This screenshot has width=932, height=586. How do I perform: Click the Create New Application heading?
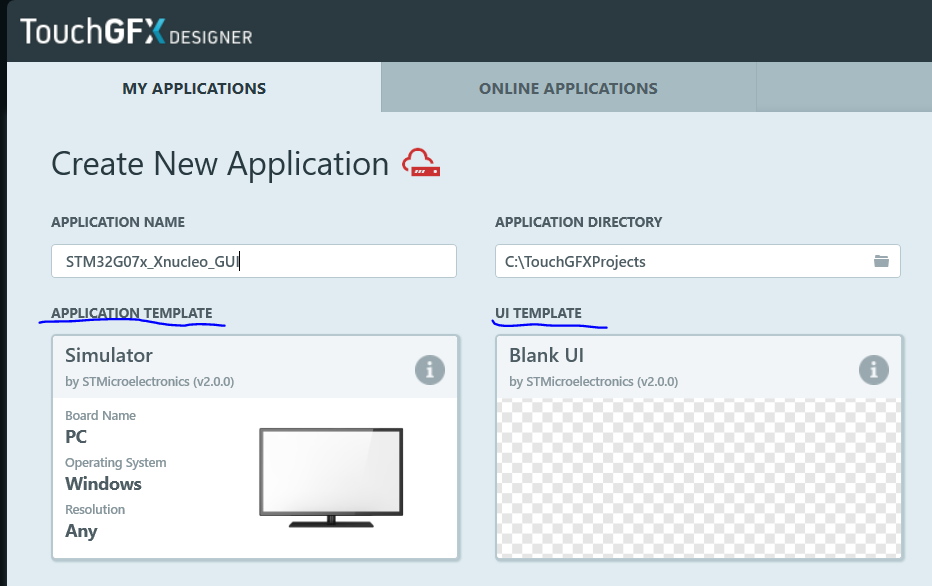[x=220, y=163]
